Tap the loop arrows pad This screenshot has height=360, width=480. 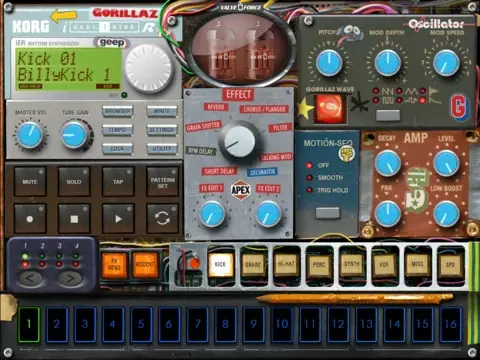coord(162,219)
